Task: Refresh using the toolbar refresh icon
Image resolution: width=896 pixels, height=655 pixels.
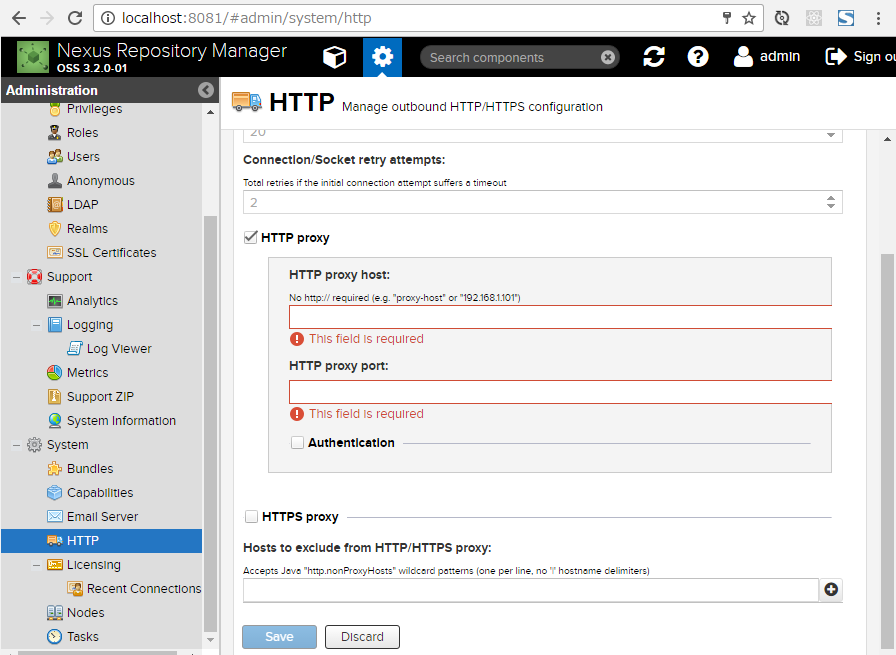Action: 654,57
